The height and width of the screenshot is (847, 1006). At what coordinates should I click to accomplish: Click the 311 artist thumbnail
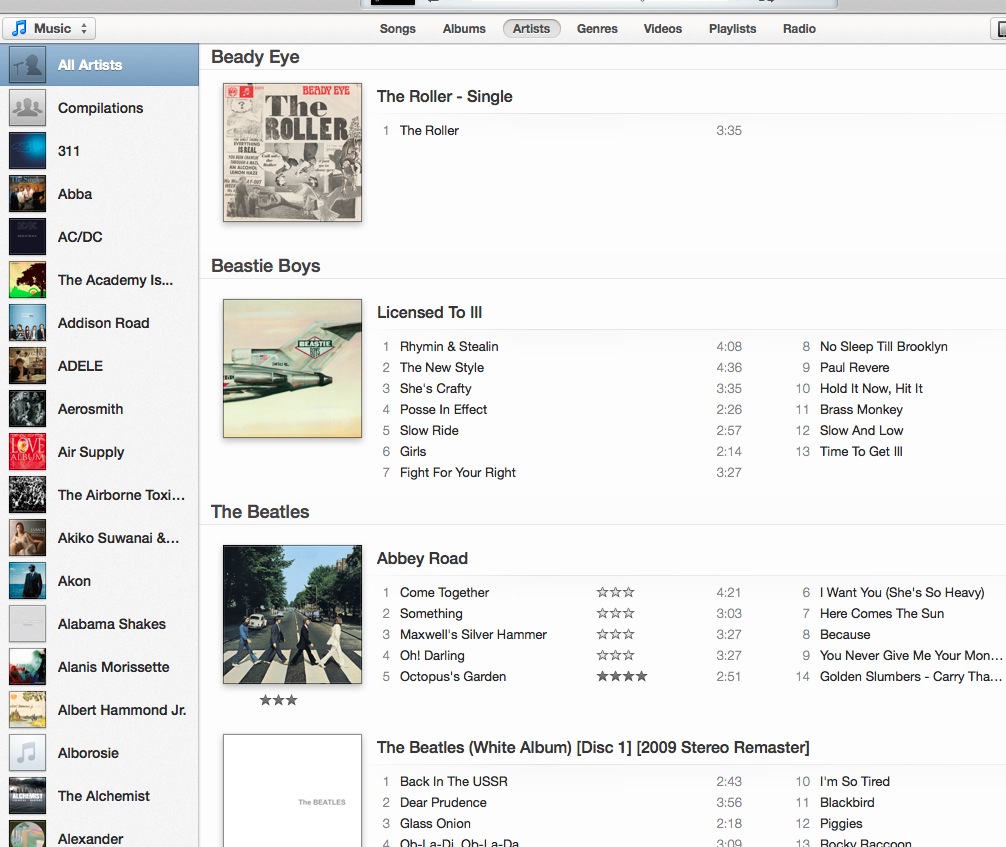(x=28, y=151)
